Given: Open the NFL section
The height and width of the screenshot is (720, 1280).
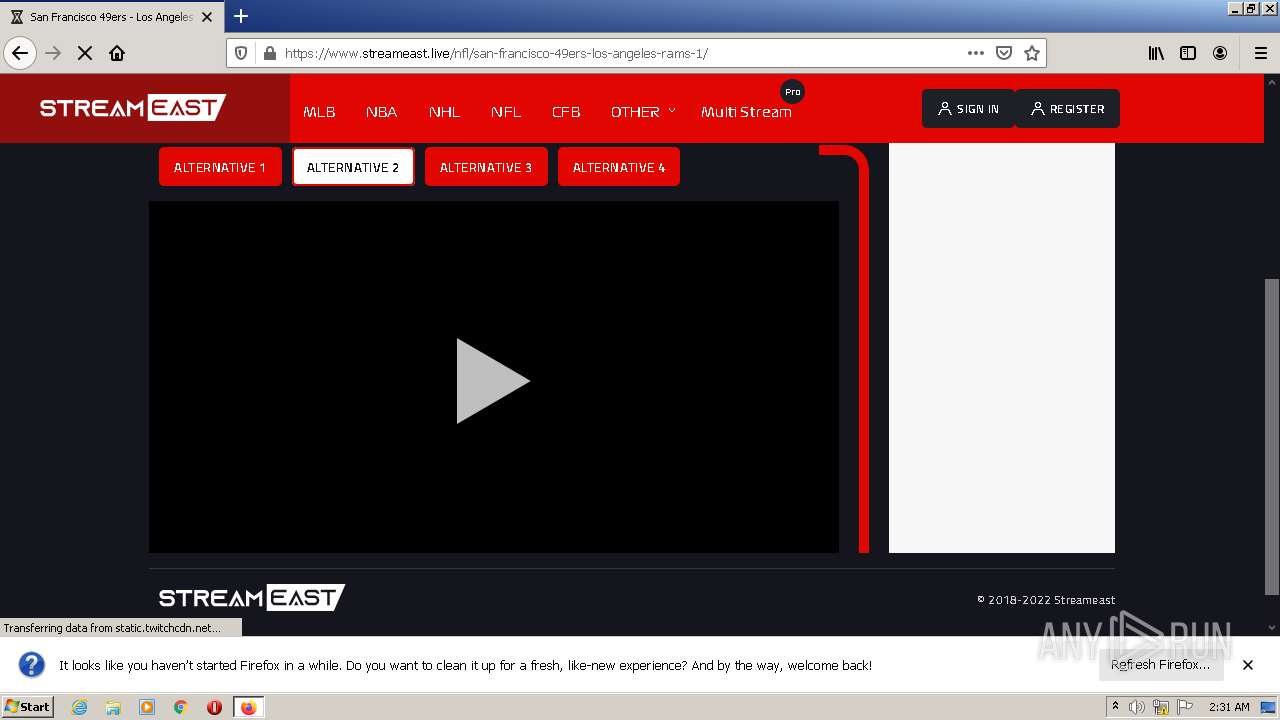Looking at the screenshot, I should tap(506, 111).
